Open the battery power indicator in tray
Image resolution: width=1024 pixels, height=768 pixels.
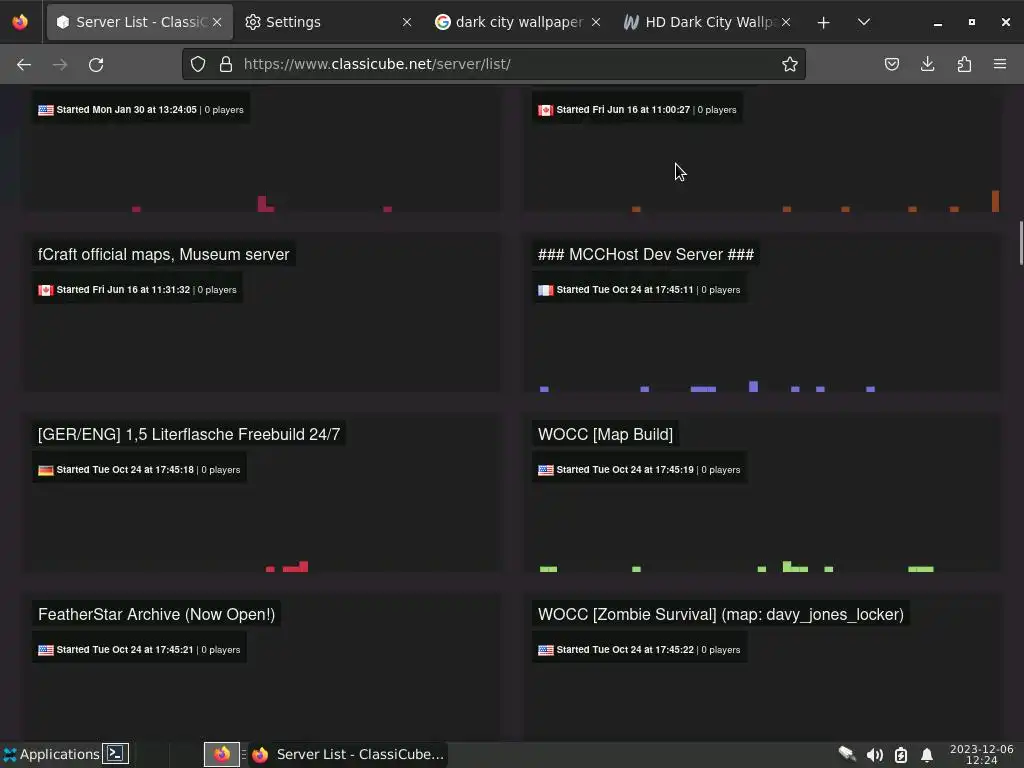tap(901, 755)
